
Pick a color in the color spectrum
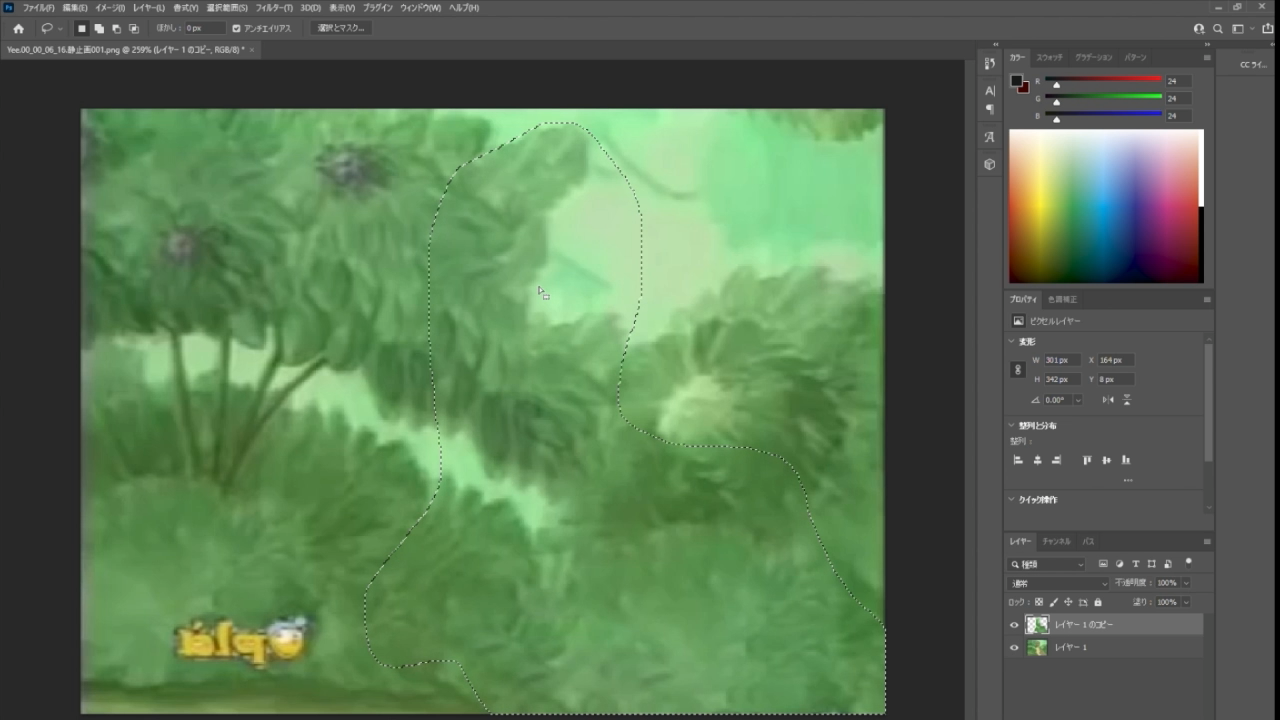point(1103,206)
